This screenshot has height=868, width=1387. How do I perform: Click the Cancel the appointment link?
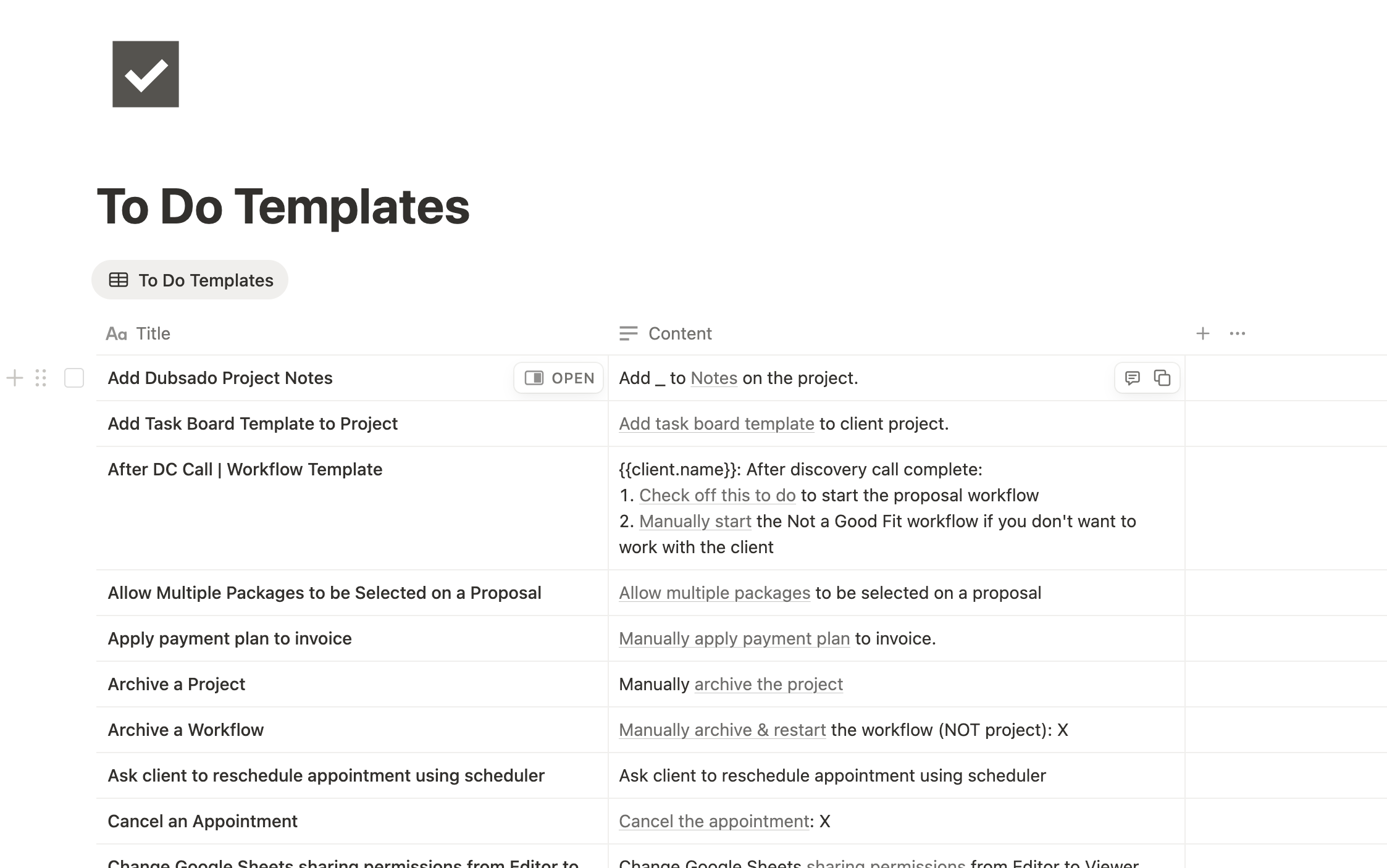click(x=714, y=821)
